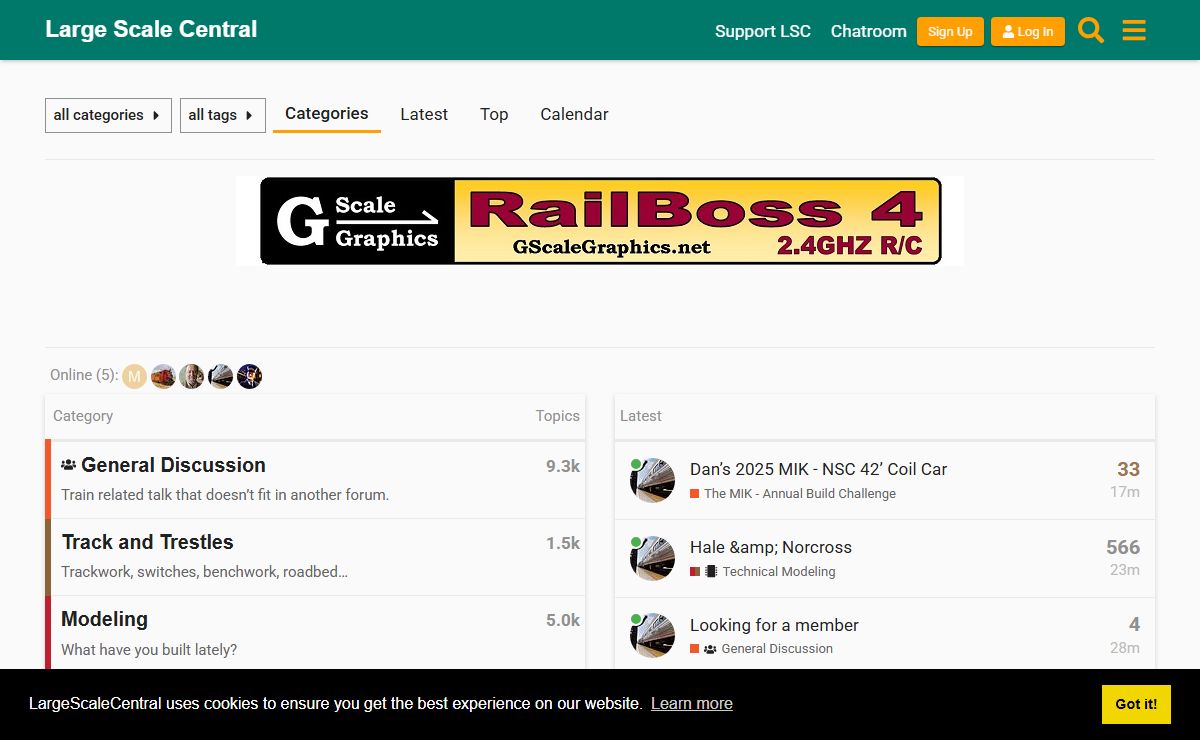
Task: Dismiss cookie notice with Got it!
Action: [x=1136, y=704]
